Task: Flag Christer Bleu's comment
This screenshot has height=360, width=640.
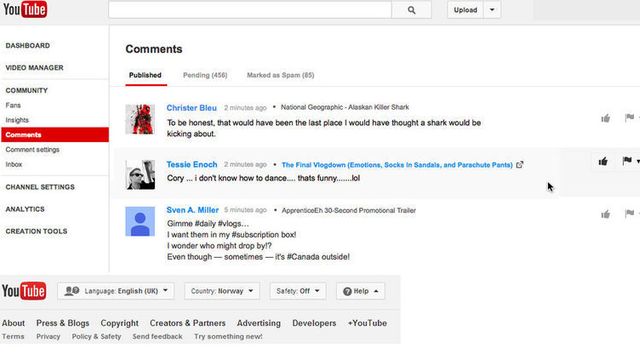Action: pos(629,118)
